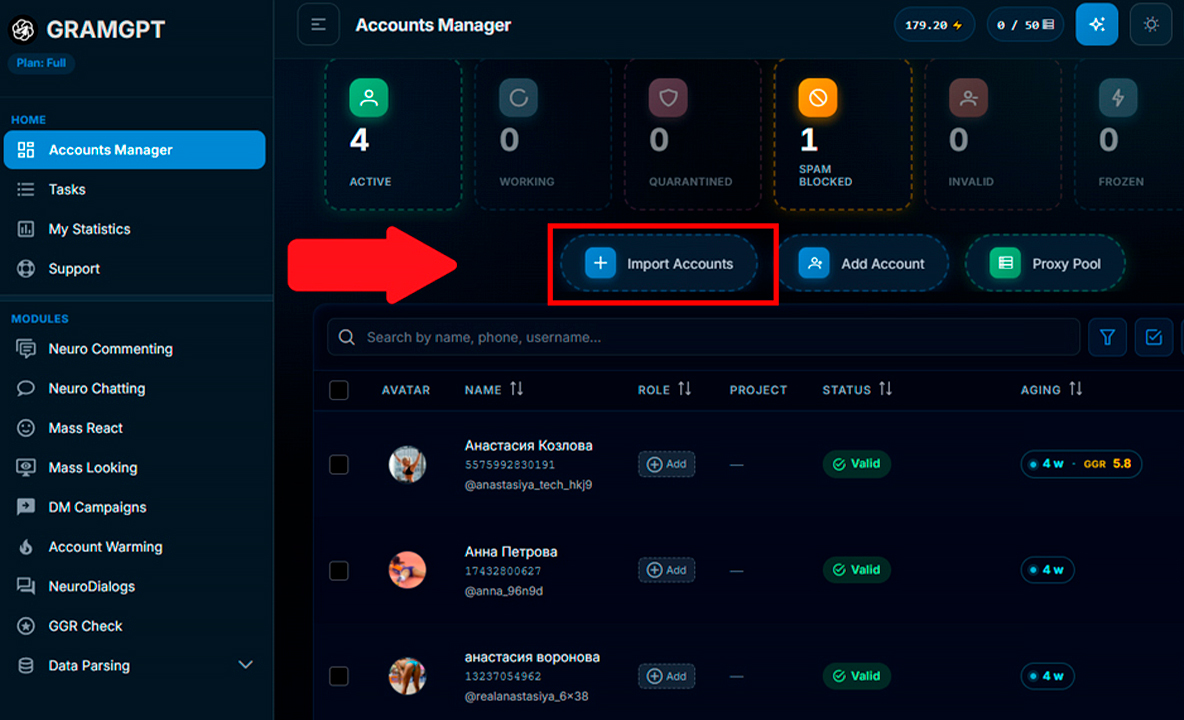Focus the account search field
1184x720 pixels.
pos(703,337)
